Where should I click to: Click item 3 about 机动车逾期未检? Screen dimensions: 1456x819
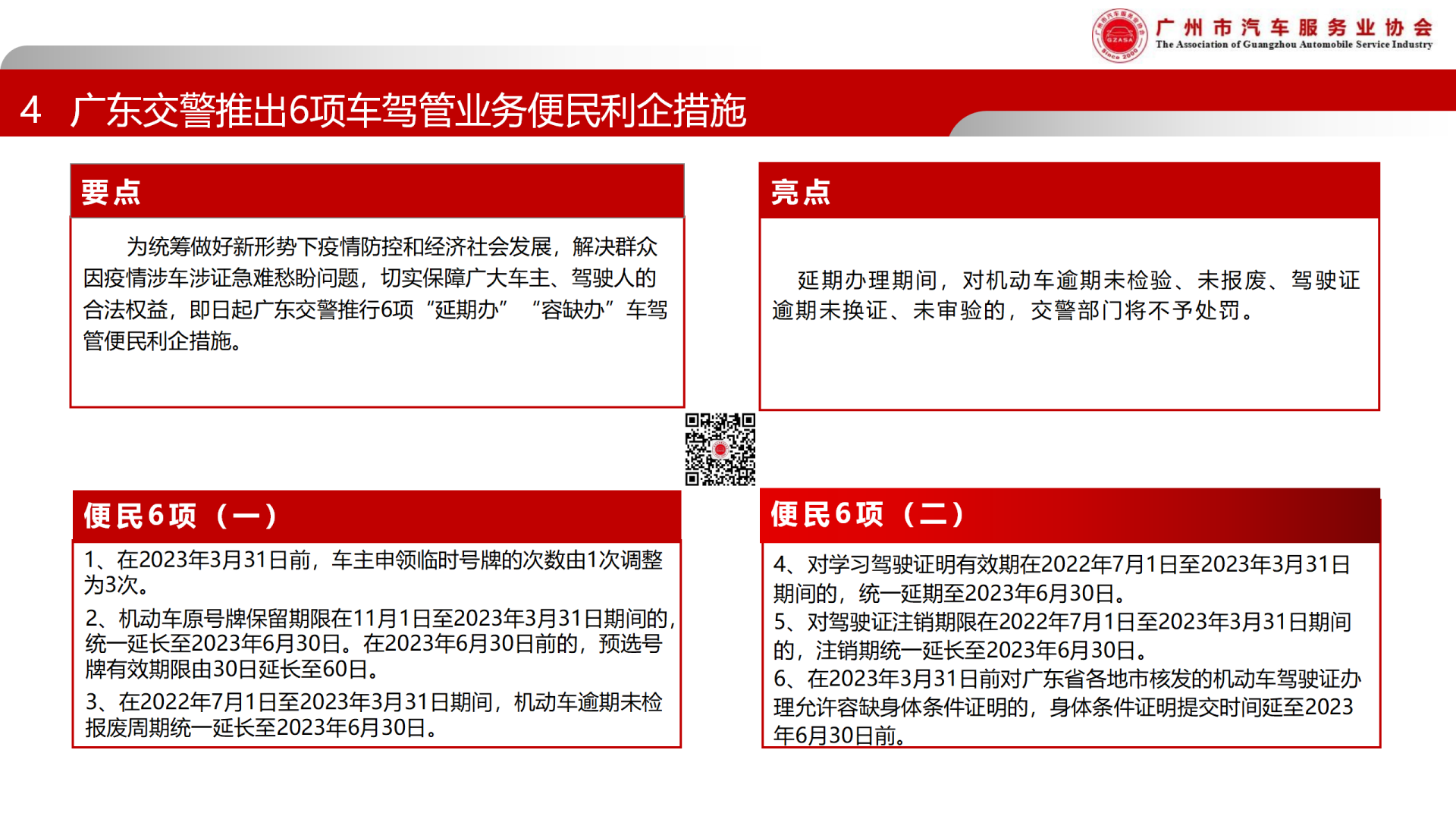click(x=373, y=714)
